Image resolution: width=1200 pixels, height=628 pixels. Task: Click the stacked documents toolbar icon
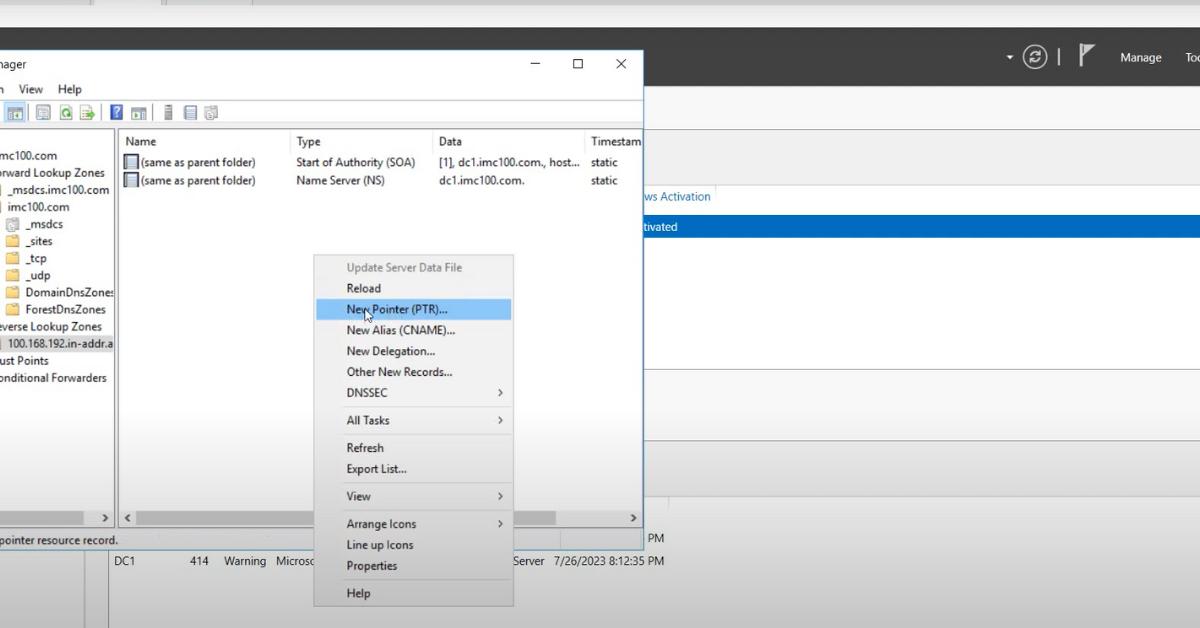point(211,113)
